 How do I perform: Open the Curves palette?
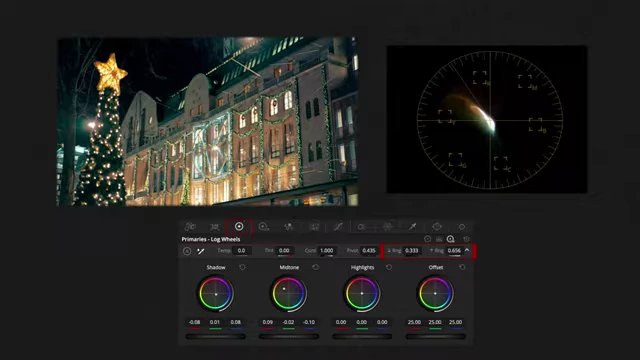338,227
